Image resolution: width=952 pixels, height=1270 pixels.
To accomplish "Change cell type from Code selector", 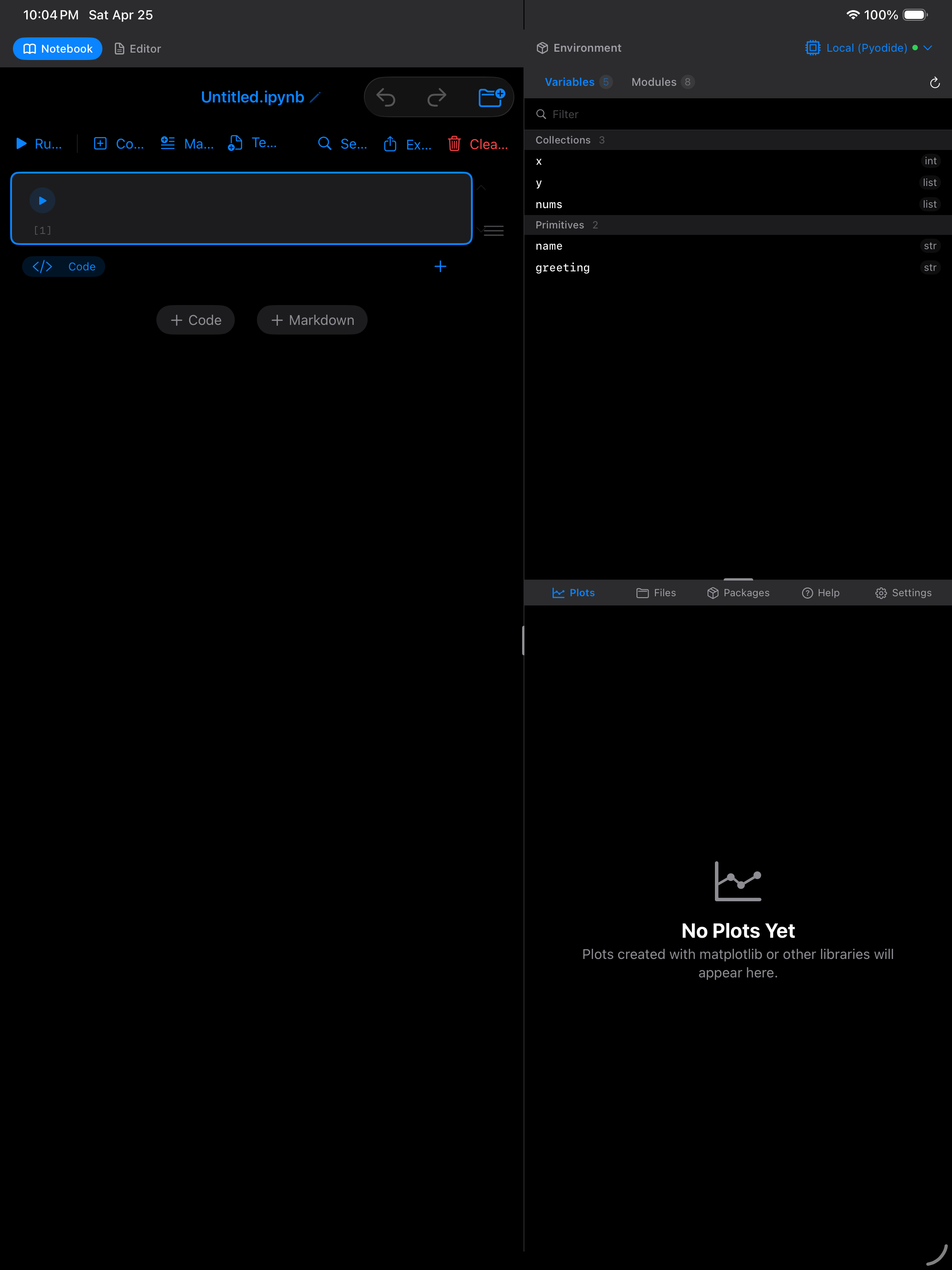I will coord(64,266).
